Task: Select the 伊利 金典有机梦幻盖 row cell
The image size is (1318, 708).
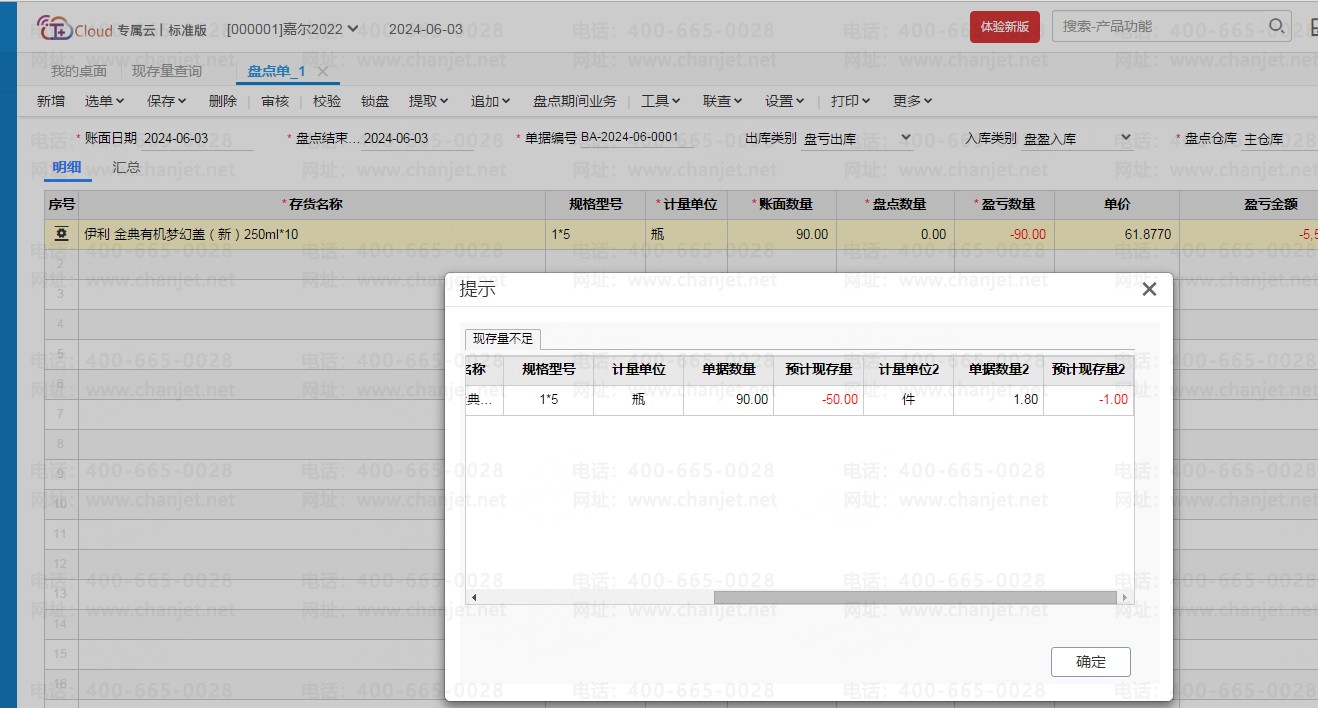Action: tap(311, 234)
